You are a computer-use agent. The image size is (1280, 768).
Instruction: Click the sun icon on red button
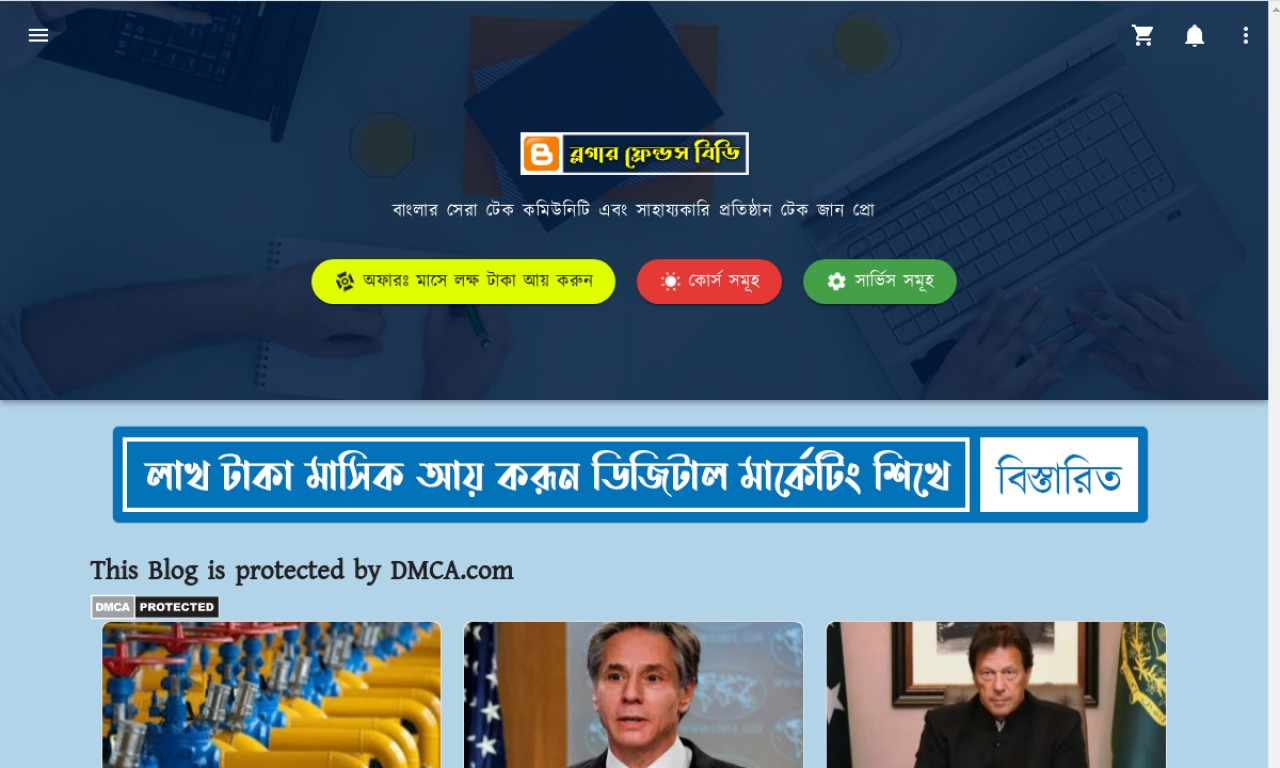670,282
